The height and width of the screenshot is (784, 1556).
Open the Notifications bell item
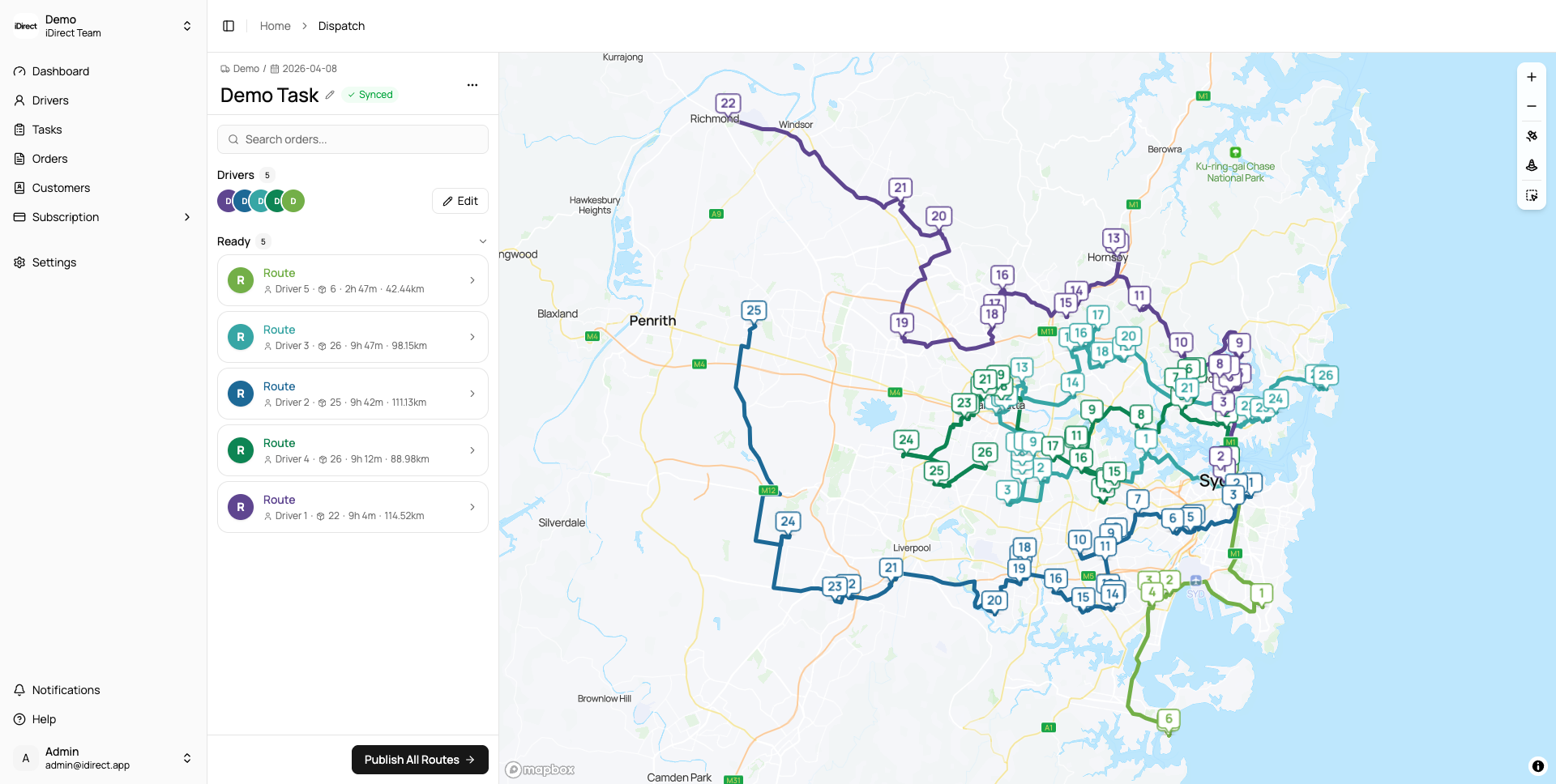click(x=66, y=690)
